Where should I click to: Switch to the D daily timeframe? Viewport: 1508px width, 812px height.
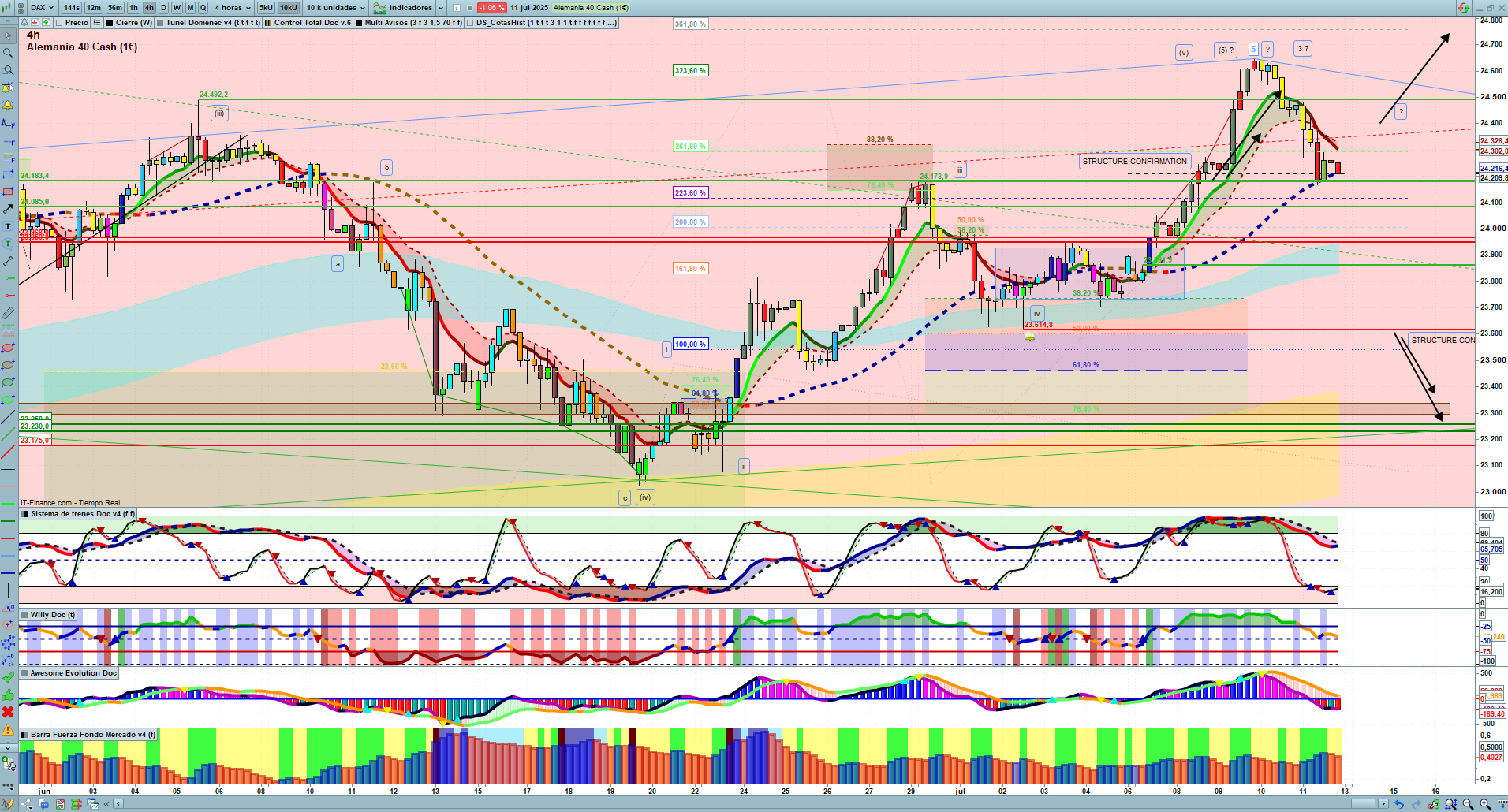pyautogui.click(x=163, y=8)
